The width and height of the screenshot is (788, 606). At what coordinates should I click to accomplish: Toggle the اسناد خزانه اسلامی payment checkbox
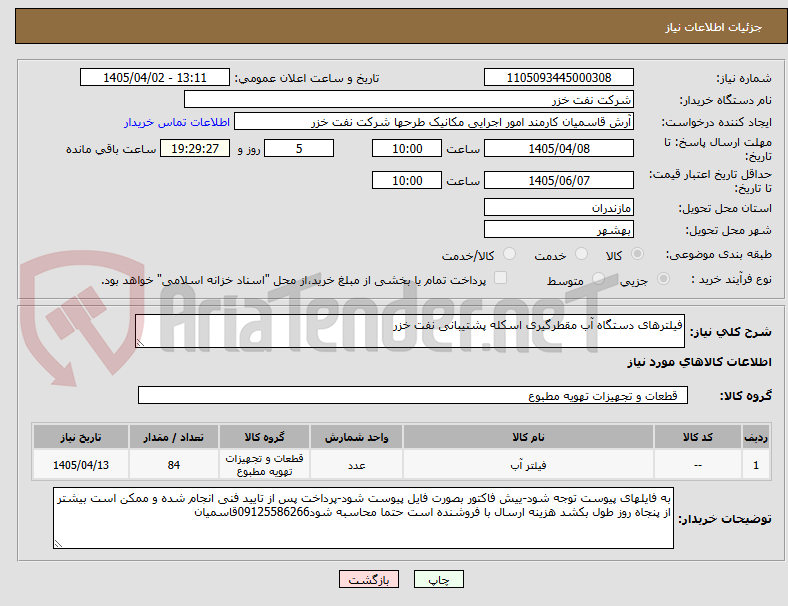(x=501, y=278)
